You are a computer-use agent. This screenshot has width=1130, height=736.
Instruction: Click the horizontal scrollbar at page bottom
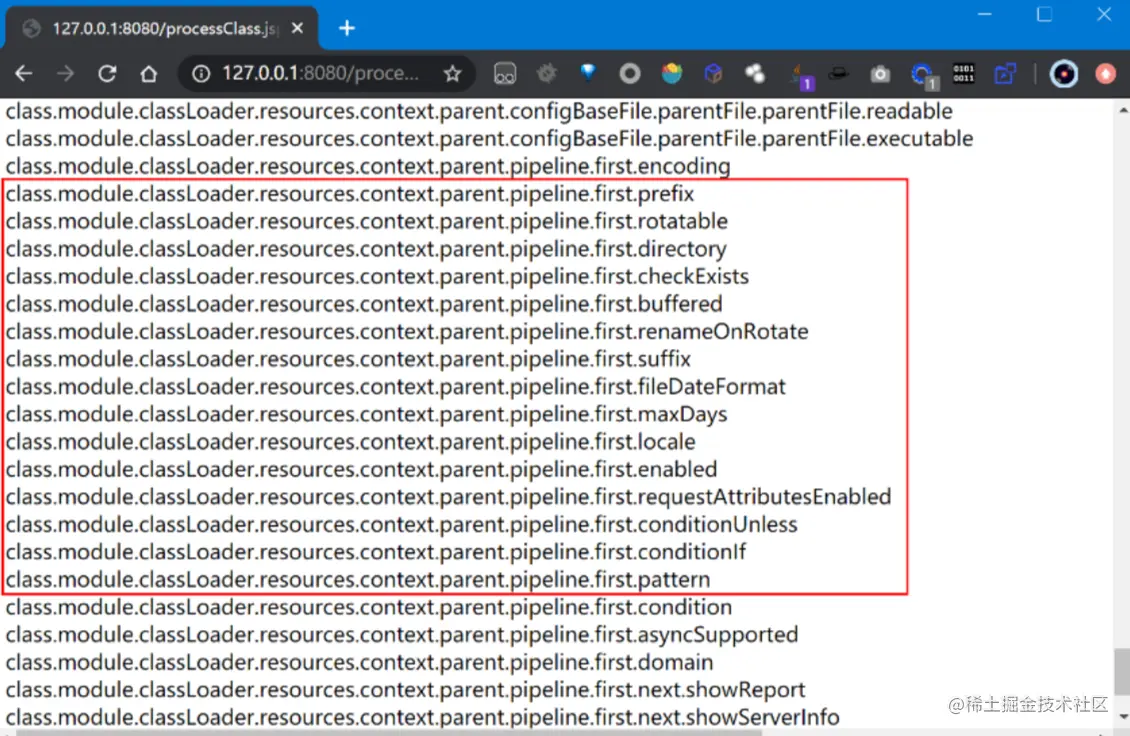pos(389,732)
